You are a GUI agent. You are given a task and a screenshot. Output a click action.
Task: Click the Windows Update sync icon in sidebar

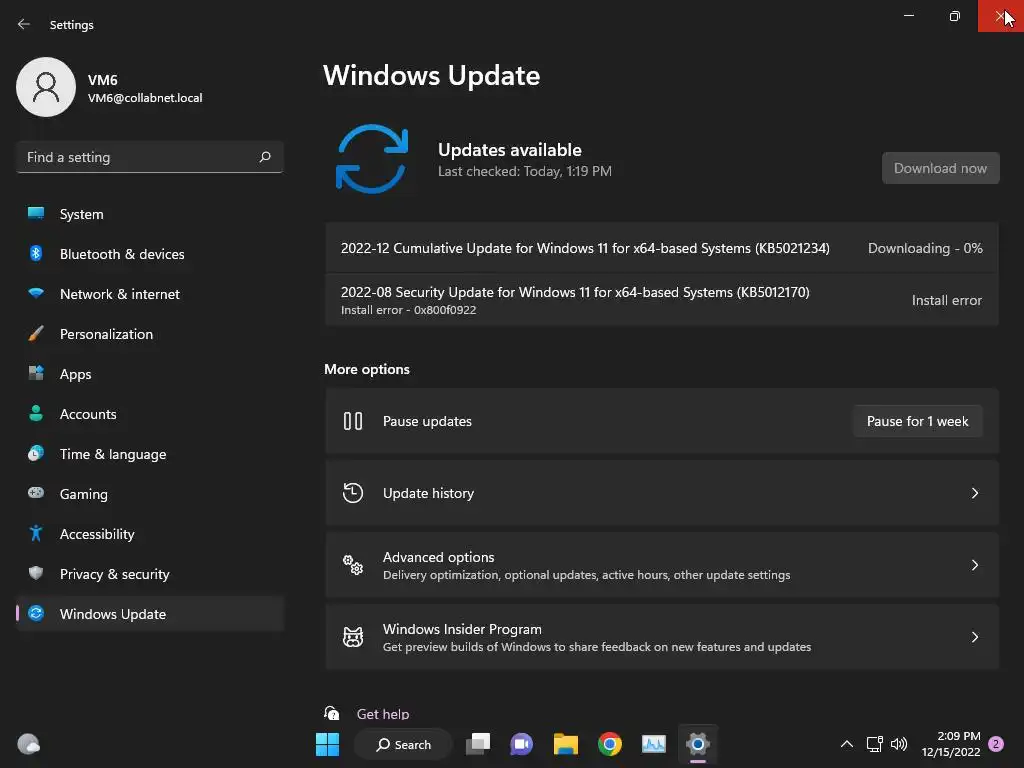36,613
